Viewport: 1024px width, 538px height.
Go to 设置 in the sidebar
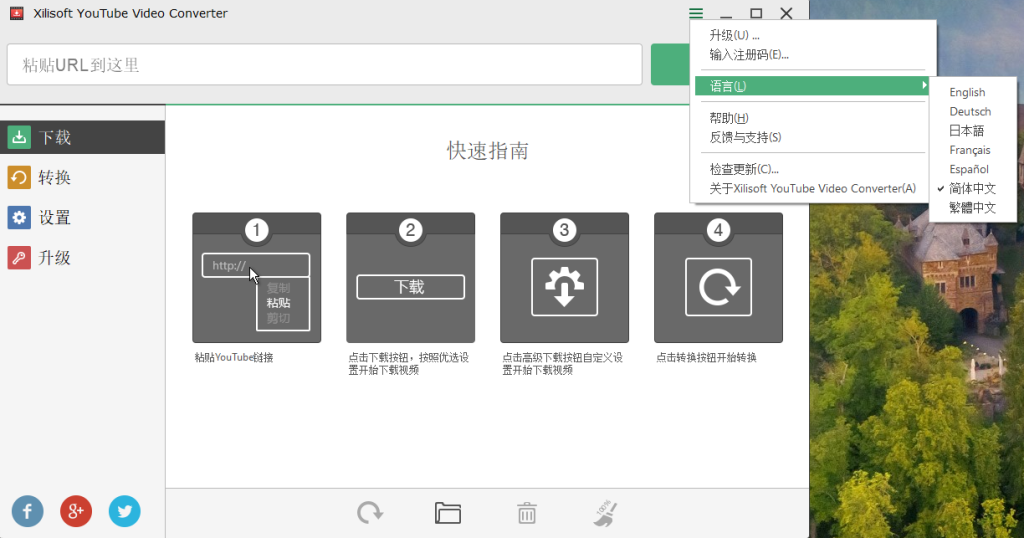coord(55,218)
